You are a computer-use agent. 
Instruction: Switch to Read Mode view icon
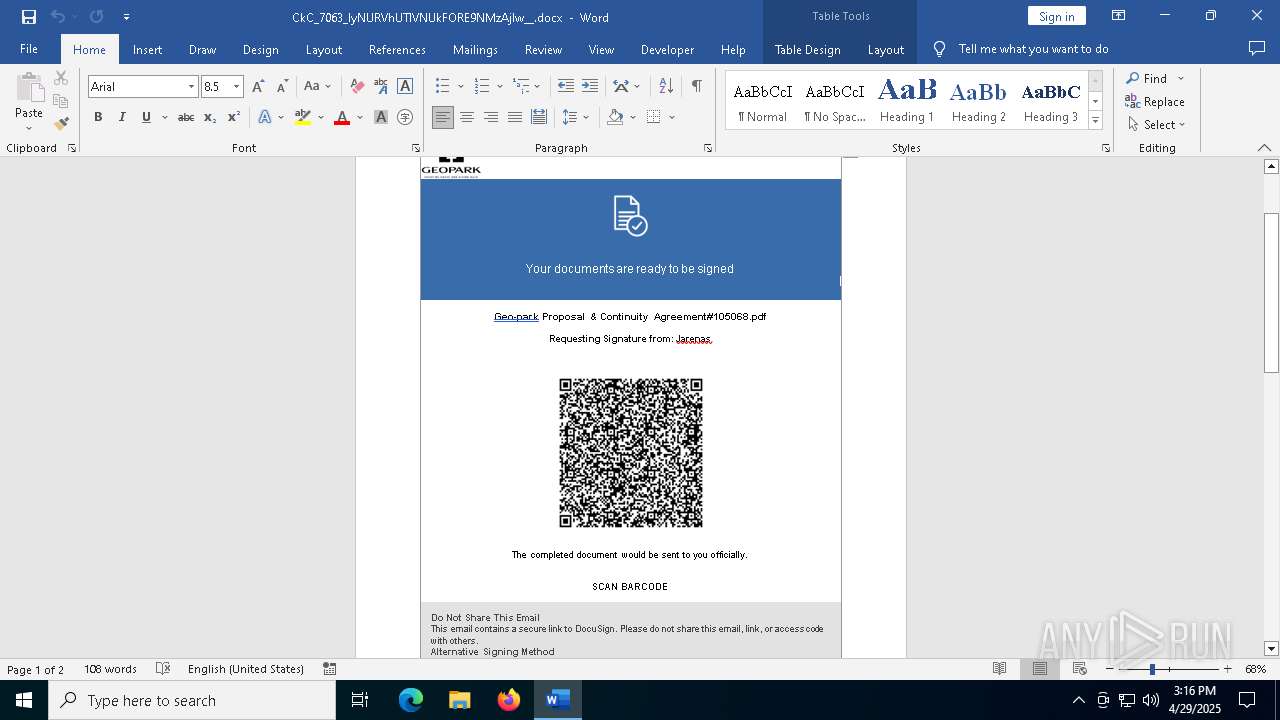click(x=999, y=669)
